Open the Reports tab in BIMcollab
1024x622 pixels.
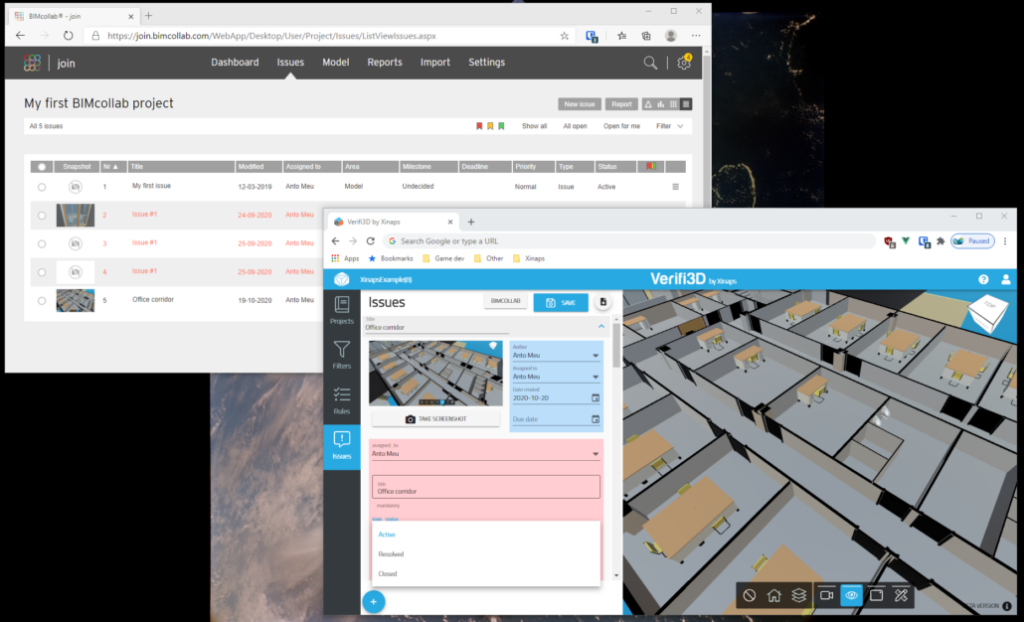(x=385, y=63)
